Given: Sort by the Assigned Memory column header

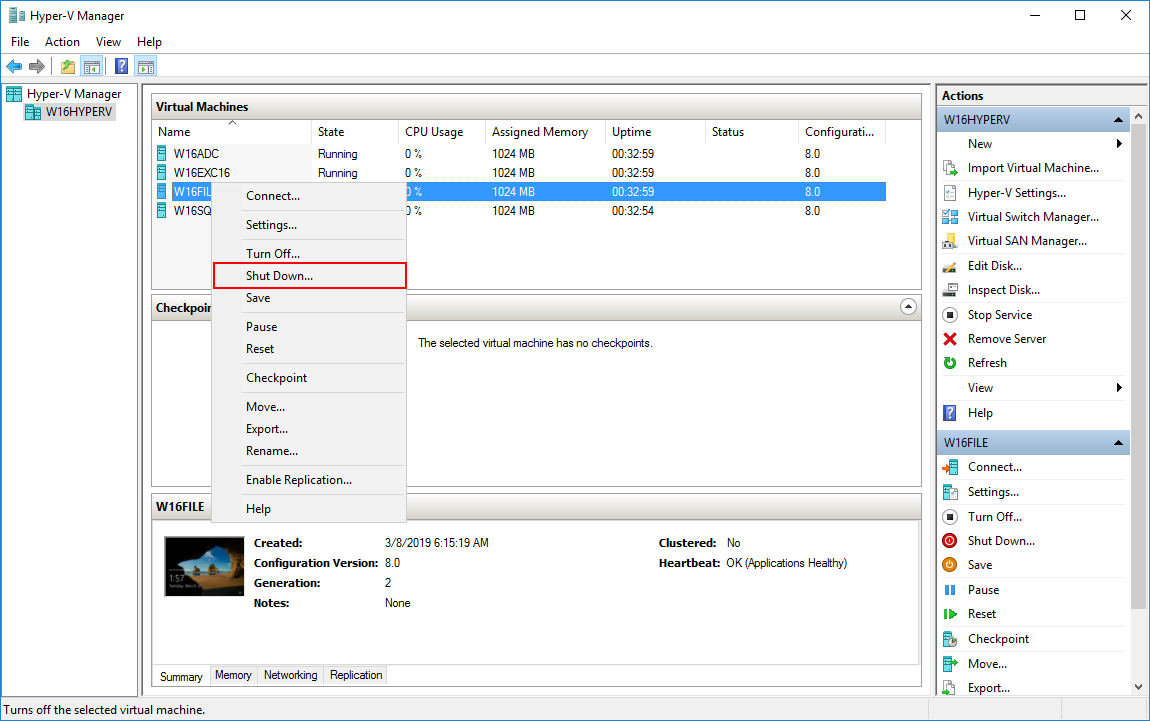Looking at the screenshot, I should [540, 132].
